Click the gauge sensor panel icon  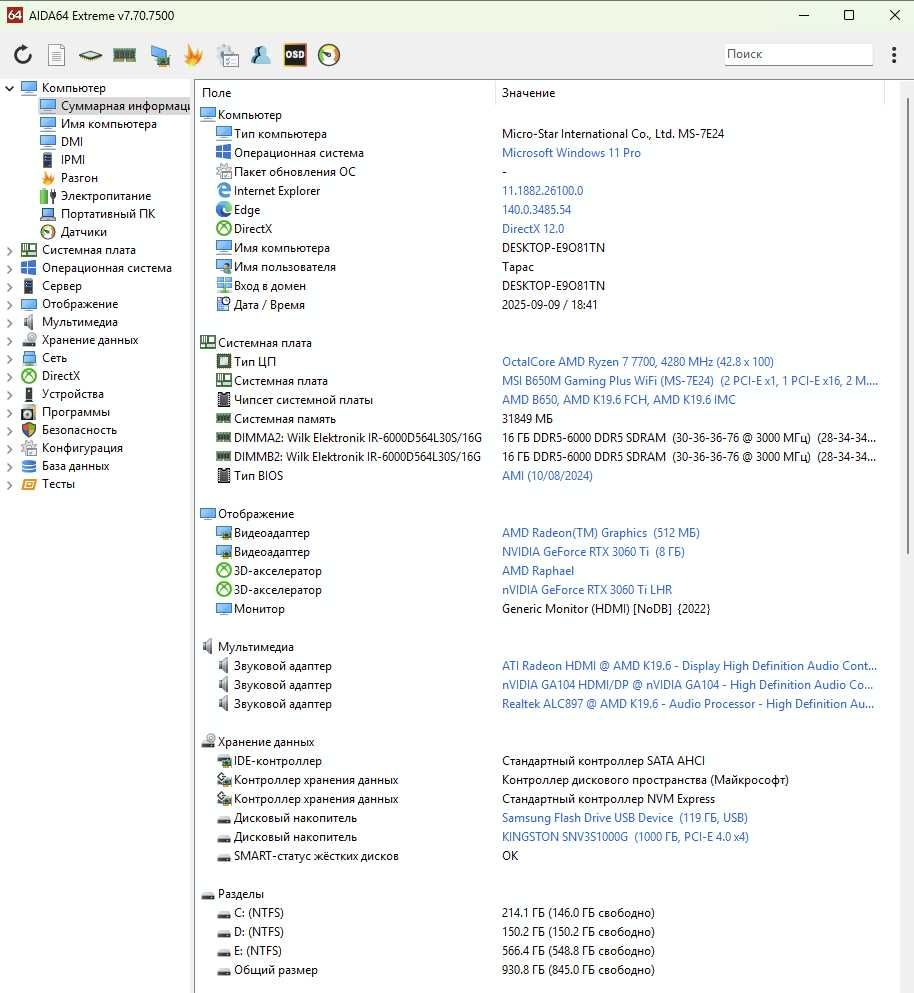click(329, 55)
